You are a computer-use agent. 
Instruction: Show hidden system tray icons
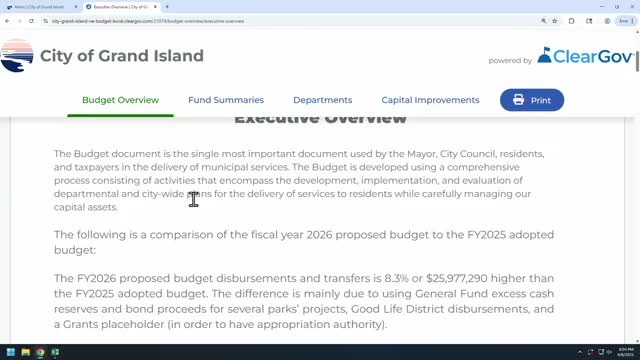pyautogui.click(x=580, y=352)
